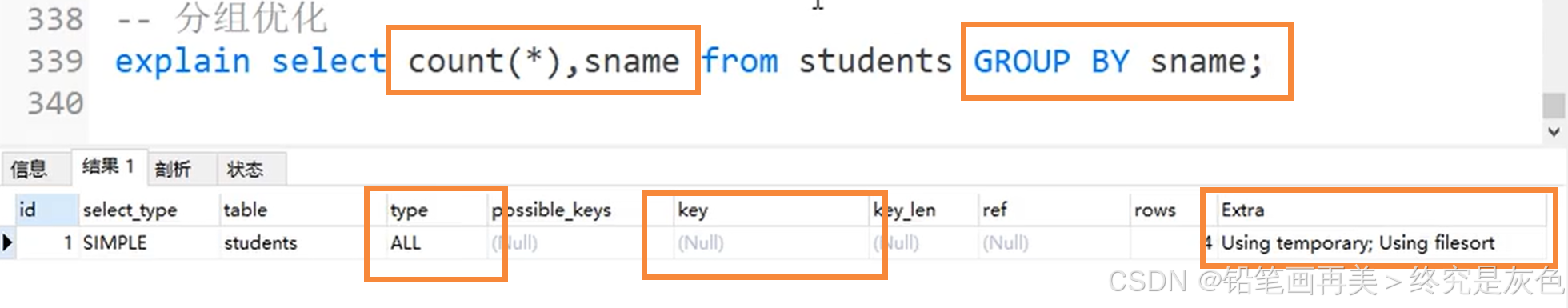Select the row indicator arrow in the result grid
The height and width of the screenshot is (308, 1568).
tap(8, 242)
